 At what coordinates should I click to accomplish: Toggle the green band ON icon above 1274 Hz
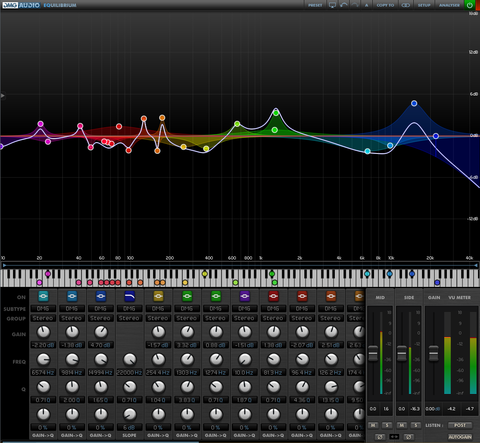[x=216, y=296]
